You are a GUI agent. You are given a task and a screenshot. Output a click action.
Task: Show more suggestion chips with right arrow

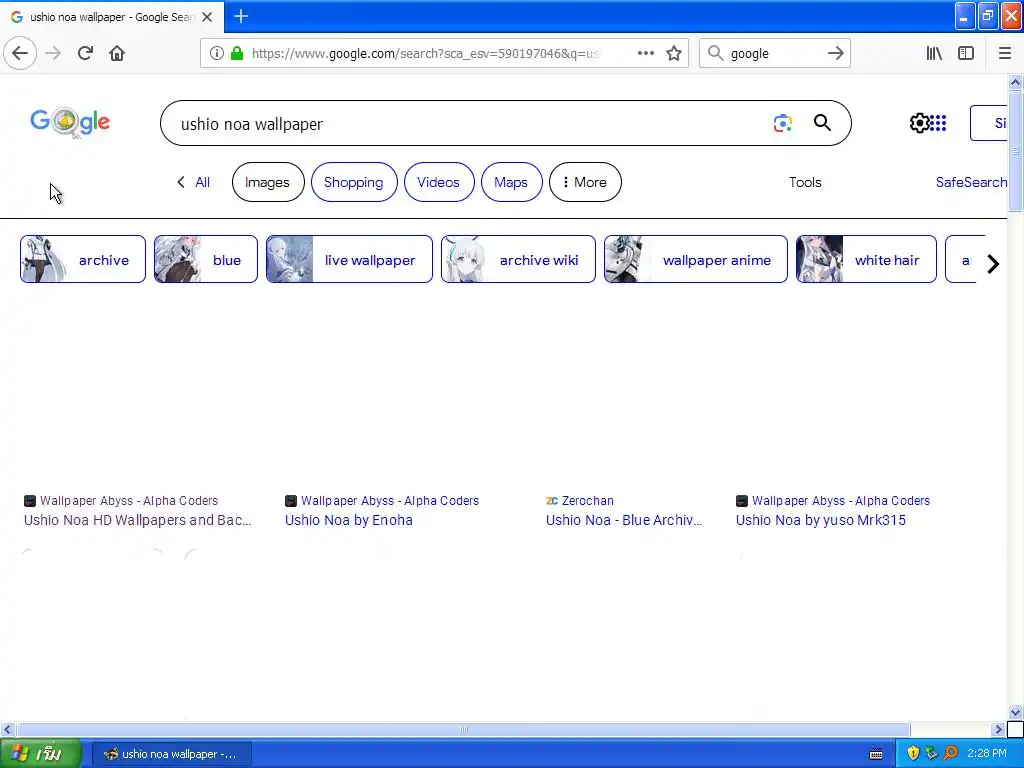point(993,264)
